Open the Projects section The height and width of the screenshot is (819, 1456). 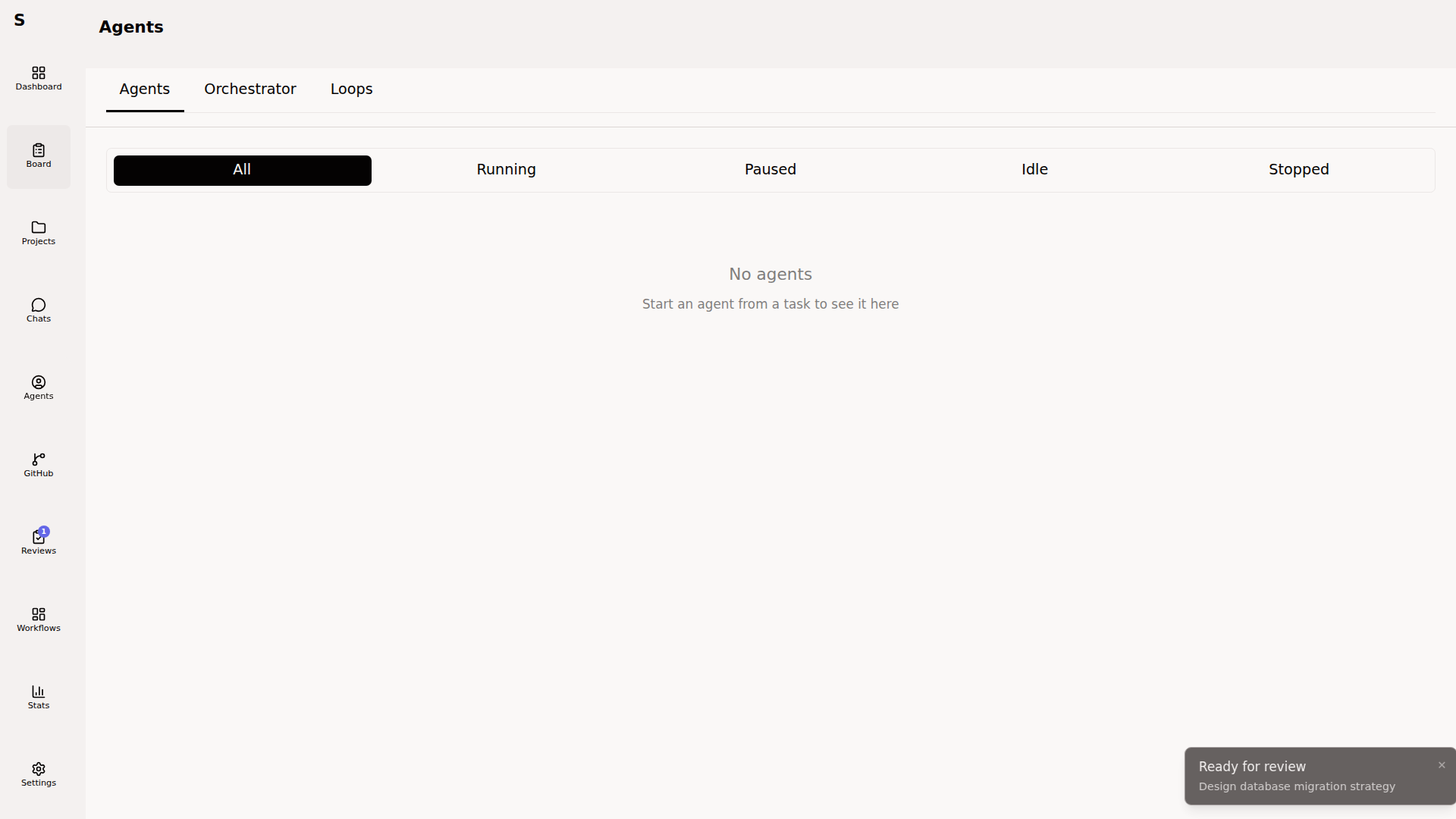coord(38,233)
